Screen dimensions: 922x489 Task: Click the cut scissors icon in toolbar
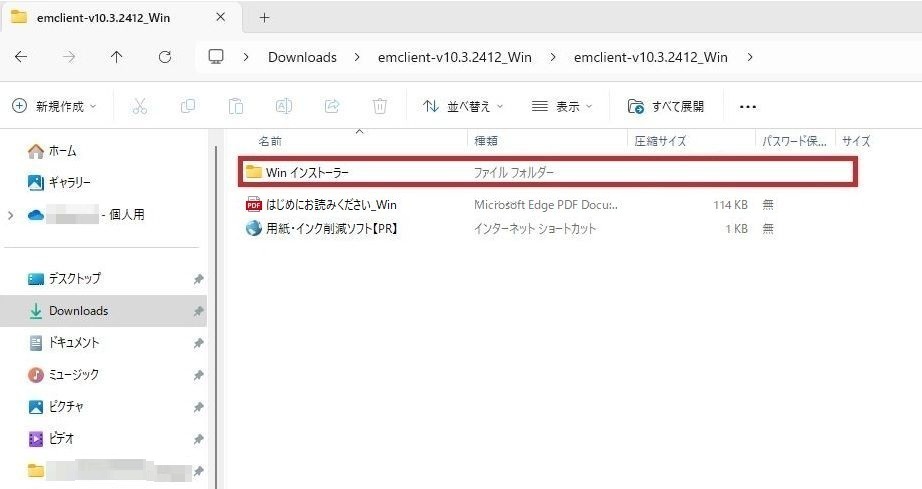pyautogui.click(x=140, y=106)
